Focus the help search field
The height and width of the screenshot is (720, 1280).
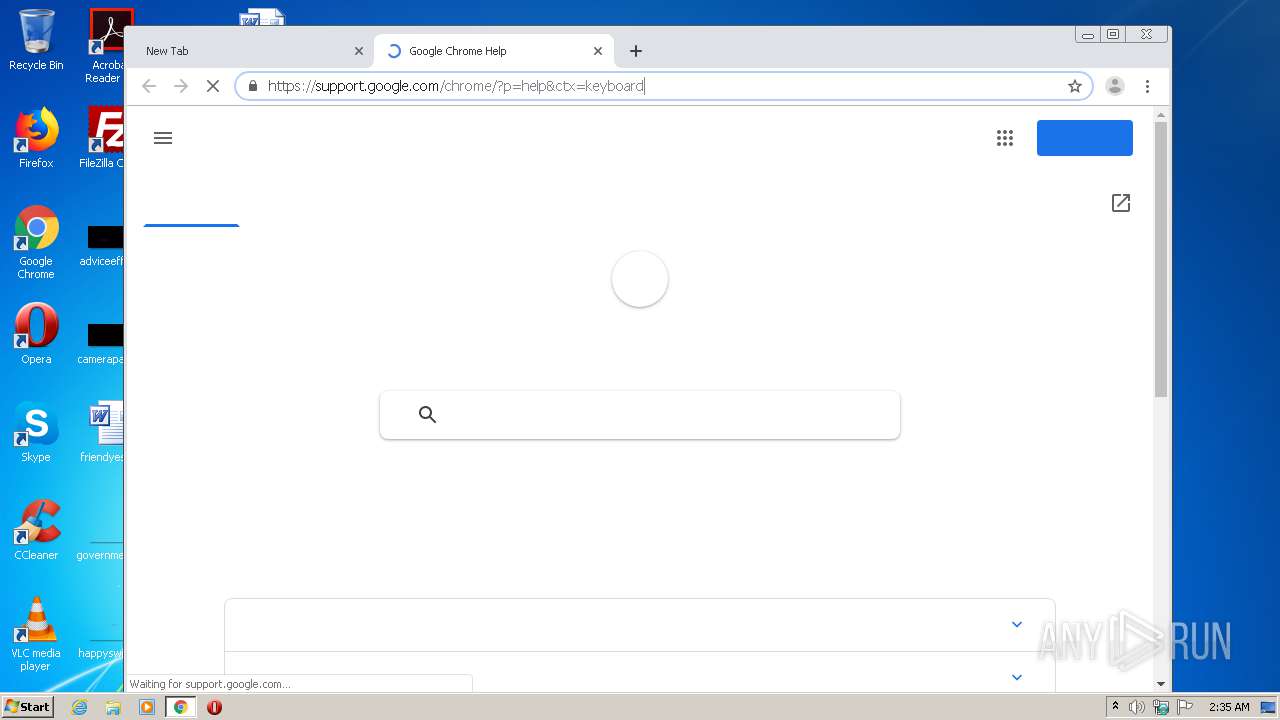(x=640, y=415)
